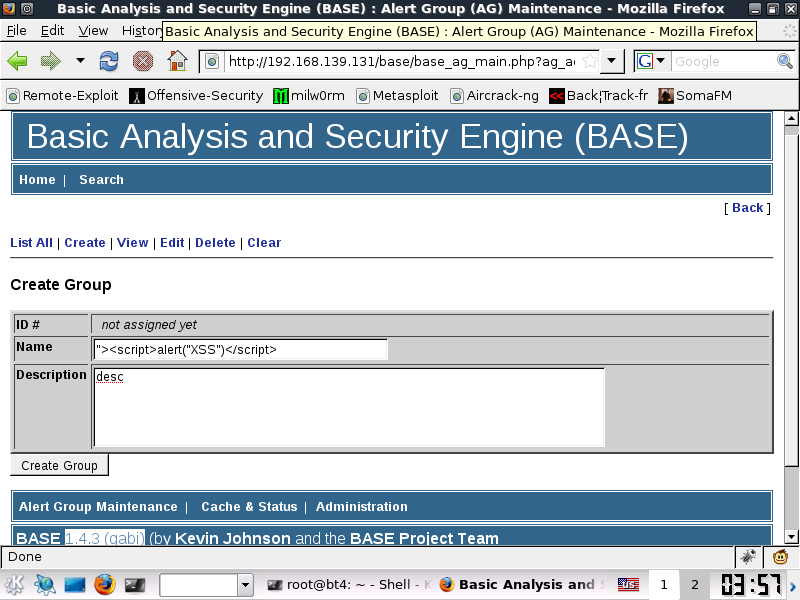
Task: Open the Remote-Exploit bookmark
Action: click(x=62, y=95)
